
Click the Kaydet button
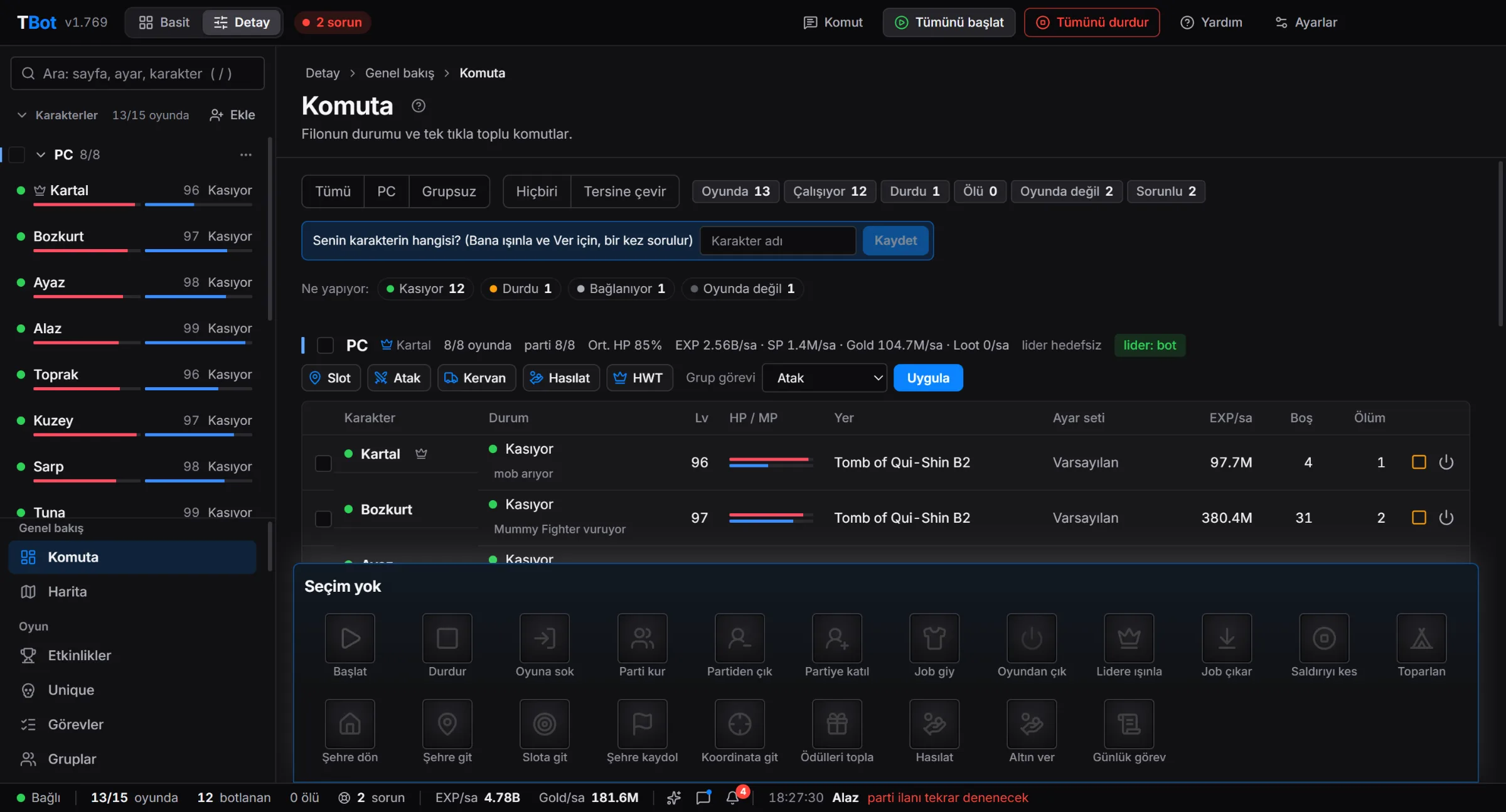(895, 240)
